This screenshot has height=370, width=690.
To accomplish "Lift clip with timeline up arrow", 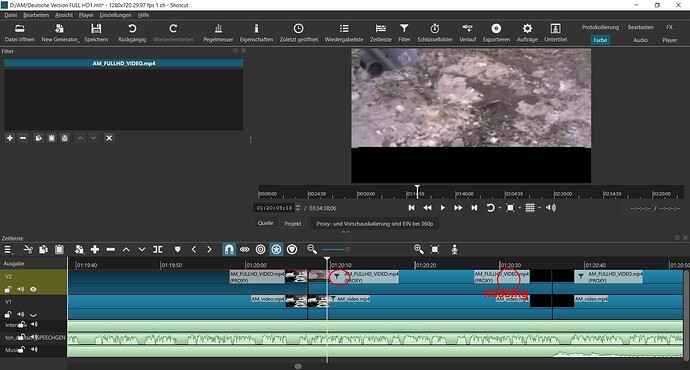I will coord(126,249).
